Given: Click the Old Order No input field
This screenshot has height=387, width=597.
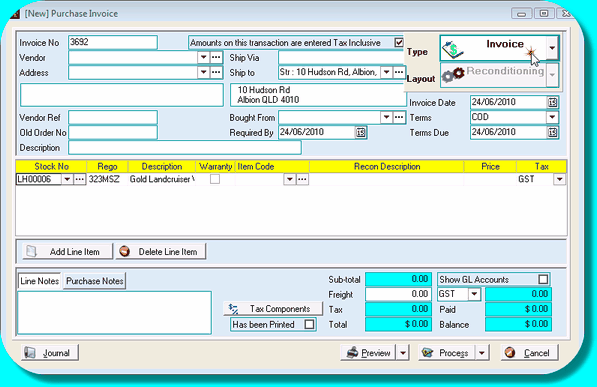Looking at the screenshot, I should pos(113,133).
